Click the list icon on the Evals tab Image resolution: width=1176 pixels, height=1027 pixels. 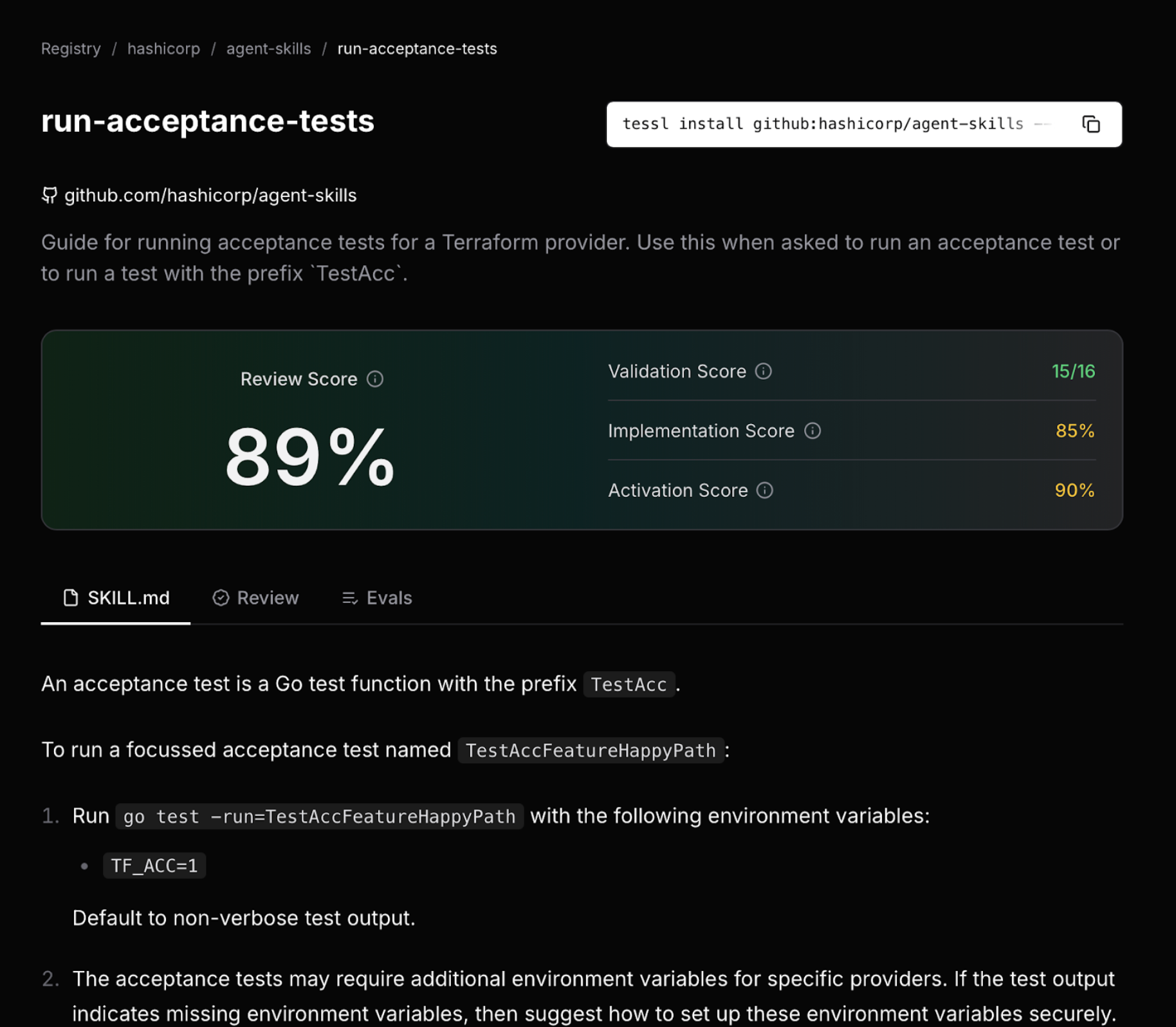pos(350,598)
